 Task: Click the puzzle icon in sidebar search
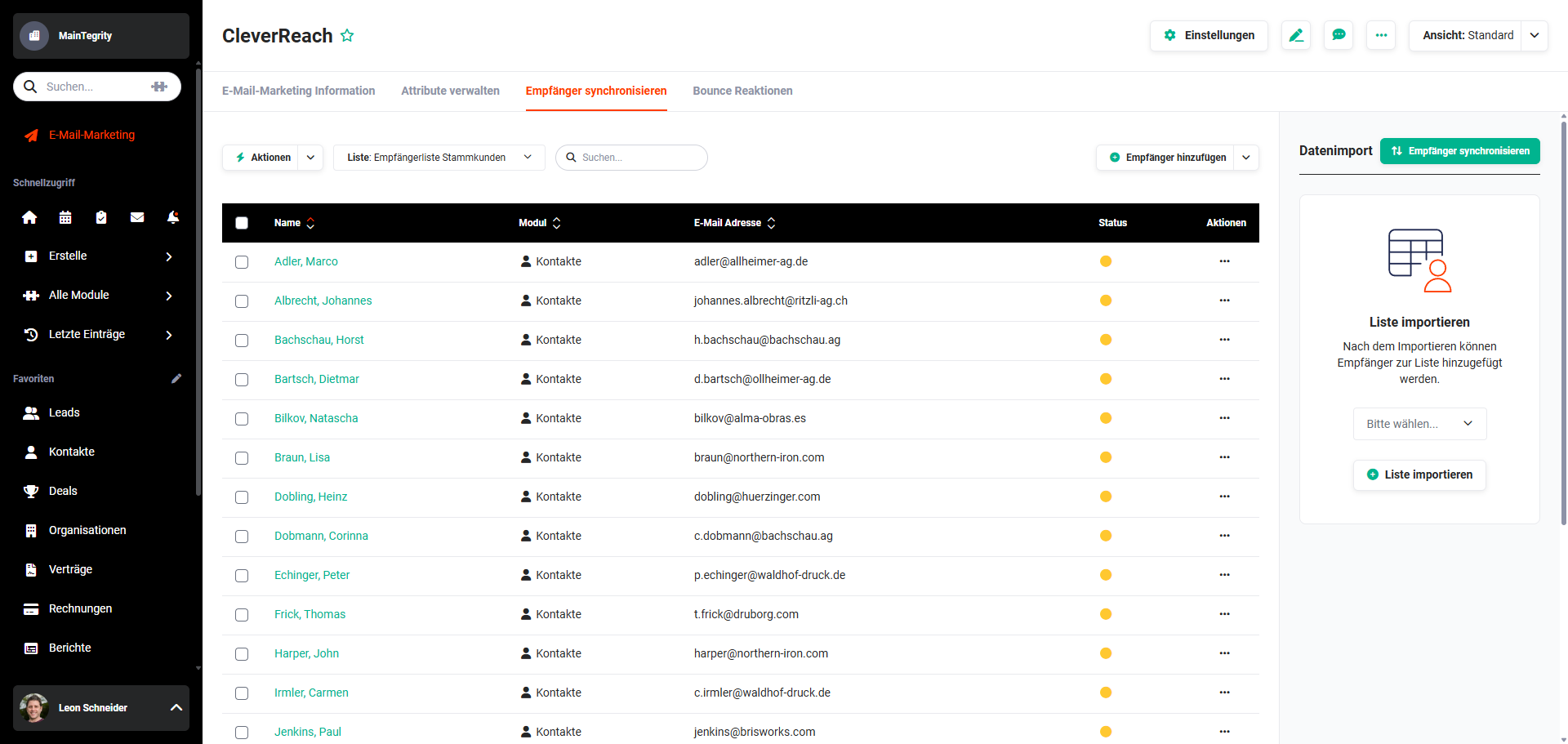click(x=159, y=87)
